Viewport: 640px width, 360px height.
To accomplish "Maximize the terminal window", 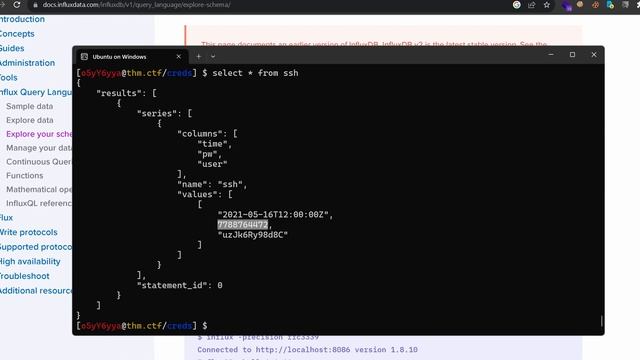I will click(x=572, y=54).
